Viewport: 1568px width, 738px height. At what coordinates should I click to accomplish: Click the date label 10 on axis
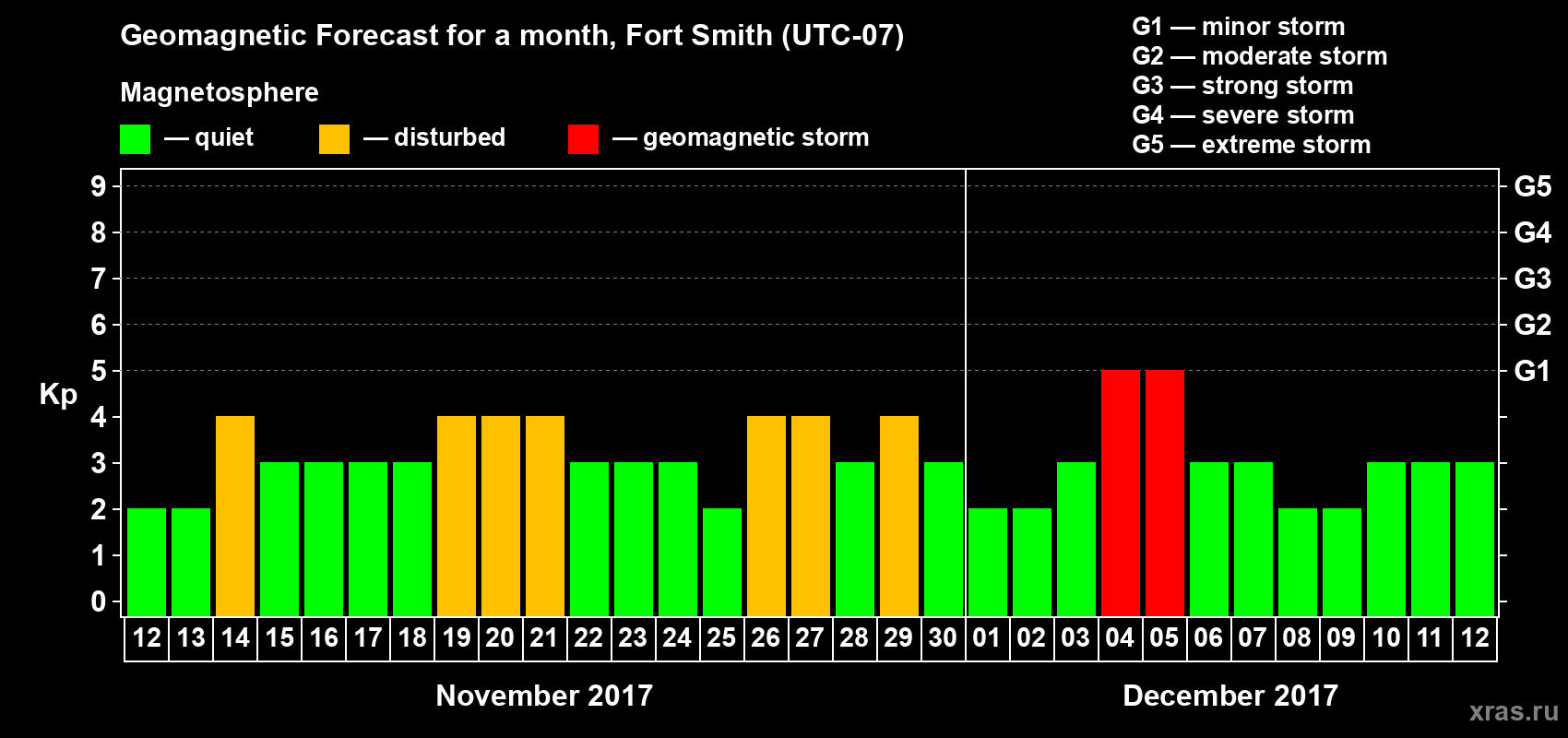1386,638
